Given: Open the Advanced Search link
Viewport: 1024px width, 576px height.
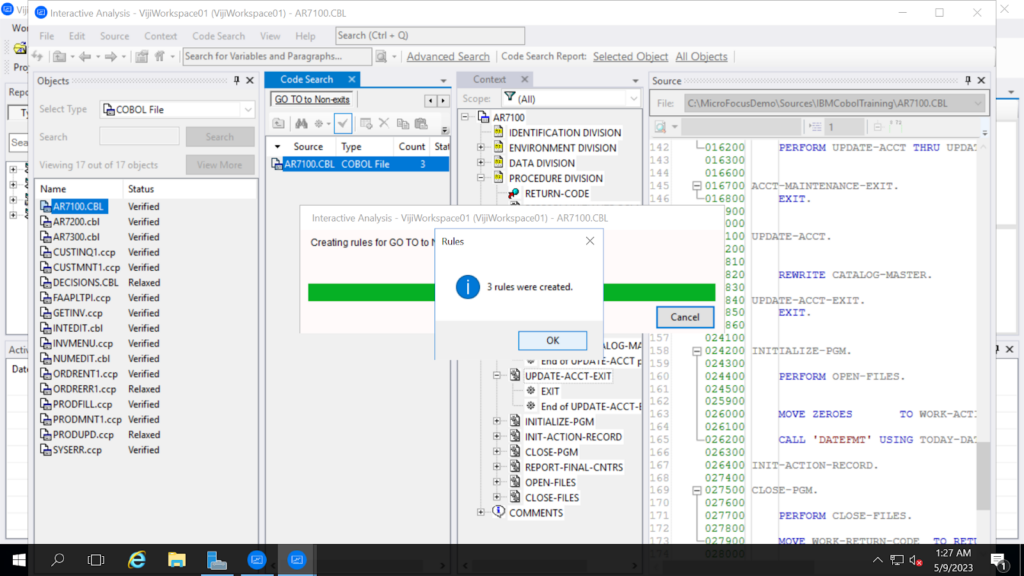Looking at the screenshot, I should [x=448, y=56].
